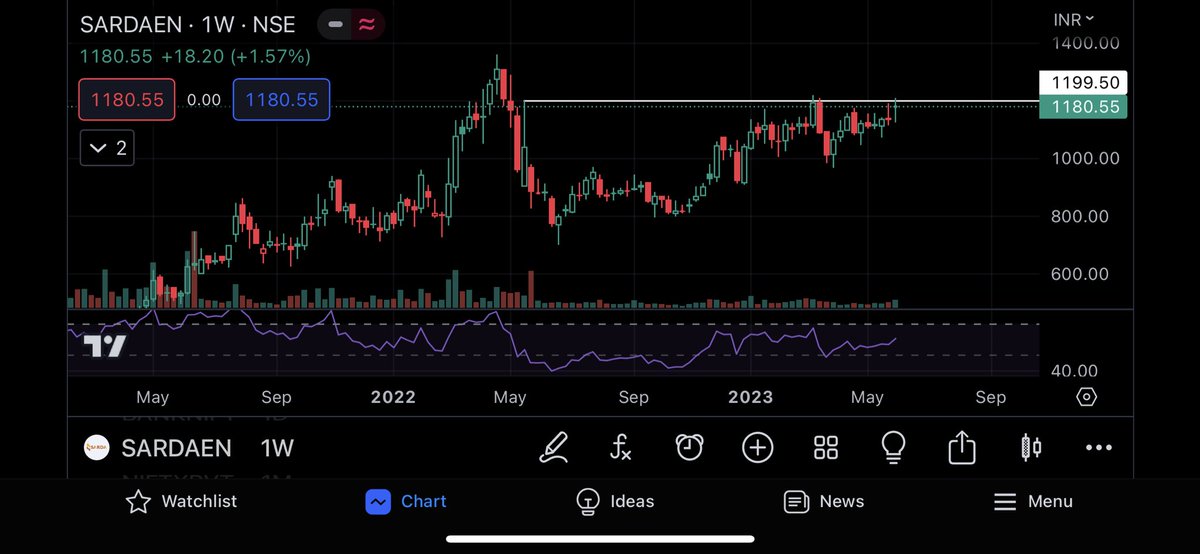Add an alert with the alarm clock icon
This screenshot has height=554, width=1200.
tap(689, 447)
